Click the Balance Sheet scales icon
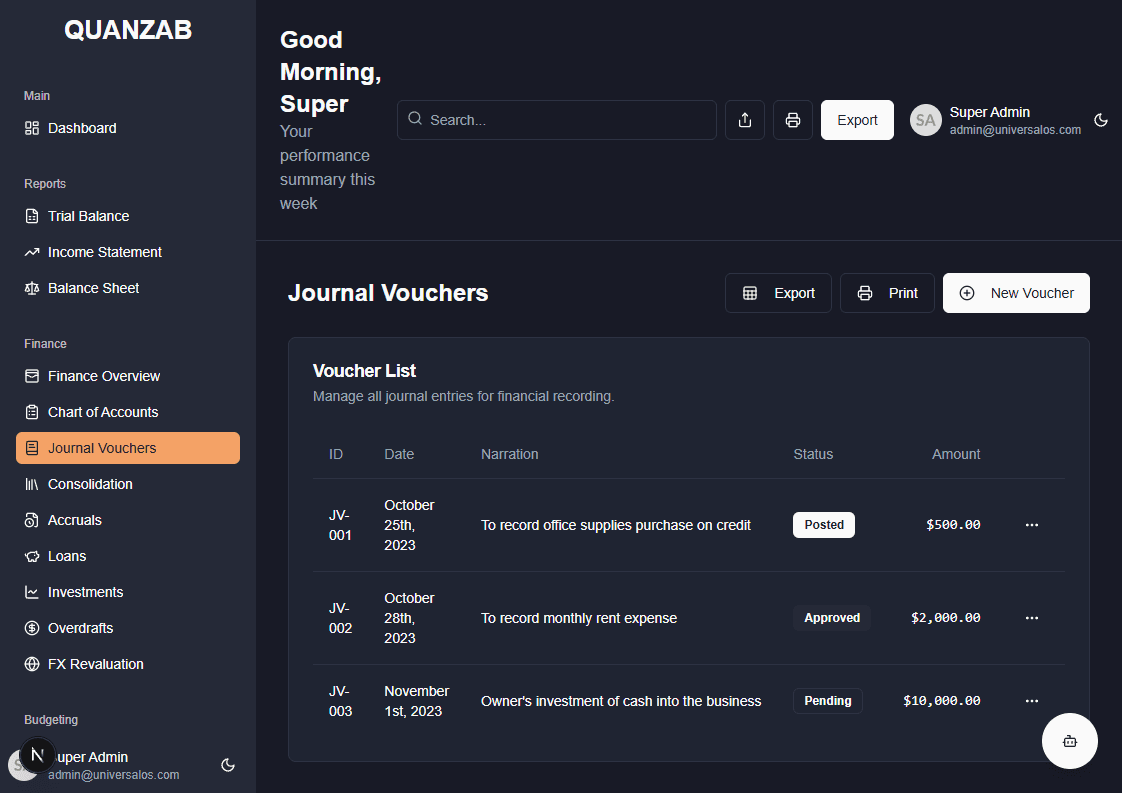The image size is (1122, 793). click(x=31, y=288)
